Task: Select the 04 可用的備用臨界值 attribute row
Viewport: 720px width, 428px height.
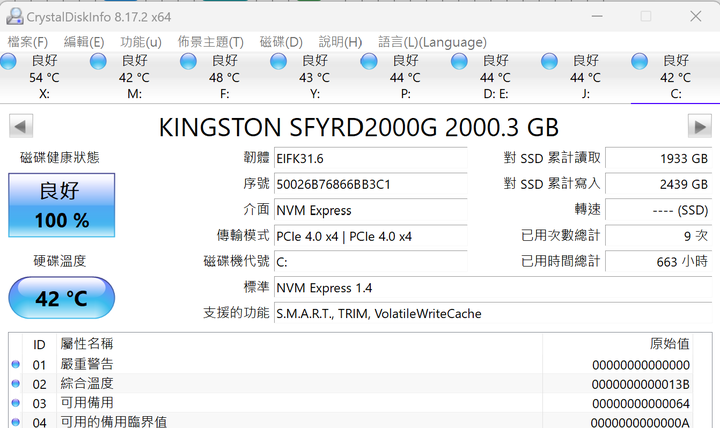Action: click(x=351, y=421)
